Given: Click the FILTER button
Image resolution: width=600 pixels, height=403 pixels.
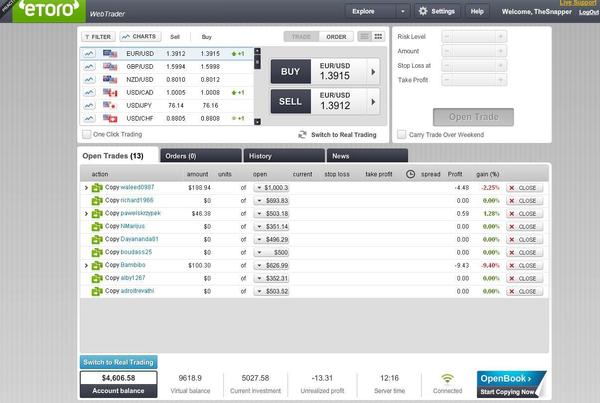Looking at the screenshot, I should [98, 37].
